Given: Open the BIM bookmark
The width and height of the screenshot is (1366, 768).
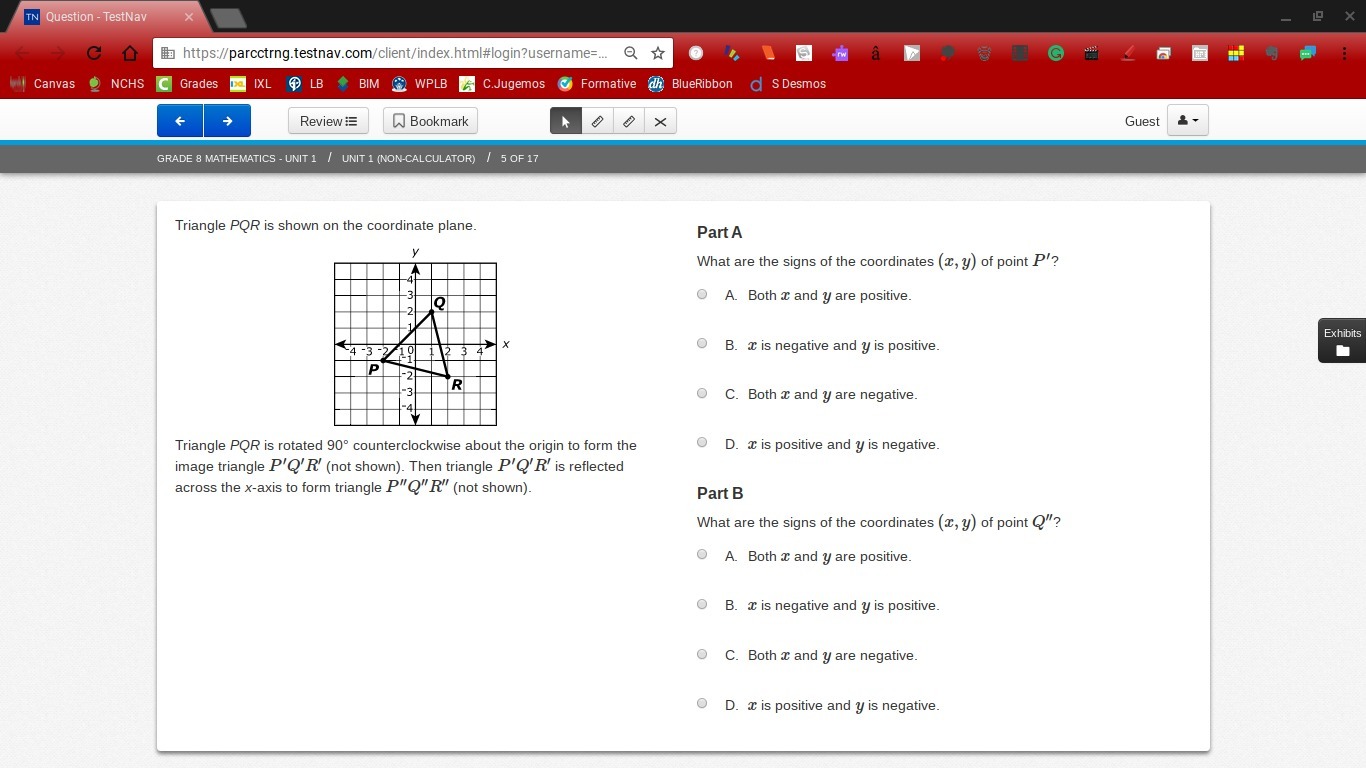Looking at the screenshot, I should click(x=358, y=84).
